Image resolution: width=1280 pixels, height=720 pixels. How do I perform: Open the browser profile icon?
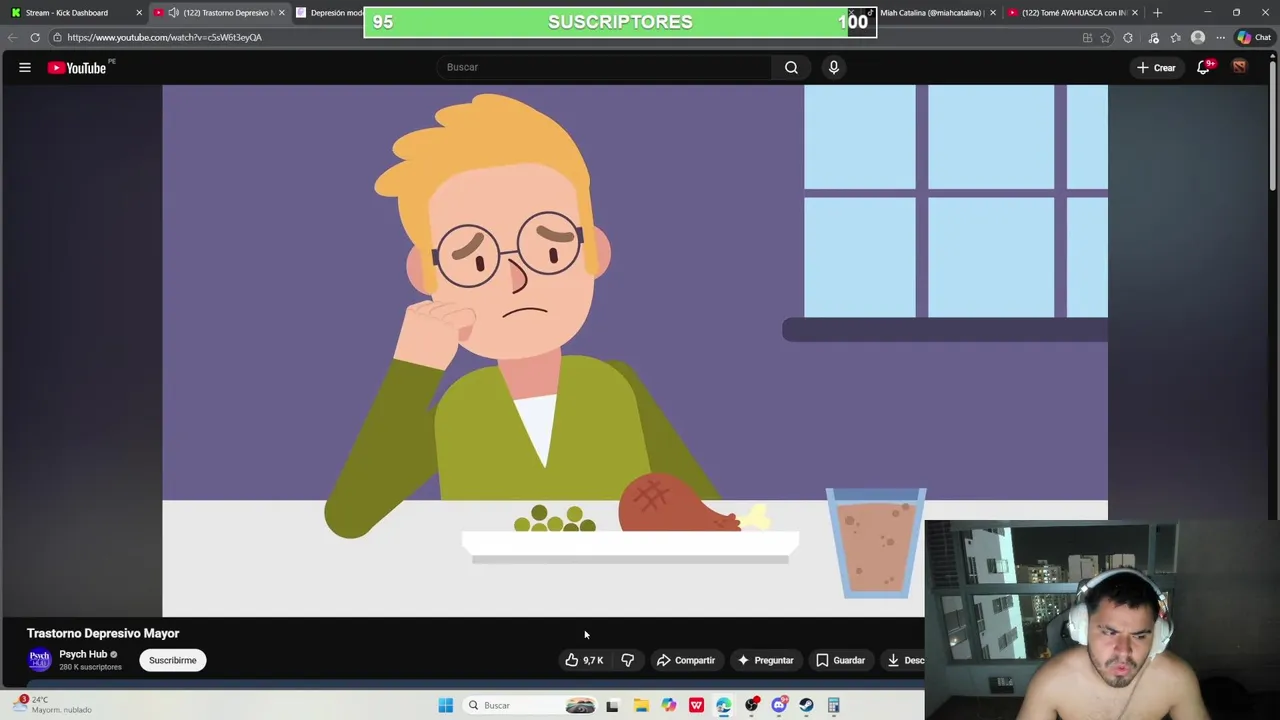pos(1198,37)
